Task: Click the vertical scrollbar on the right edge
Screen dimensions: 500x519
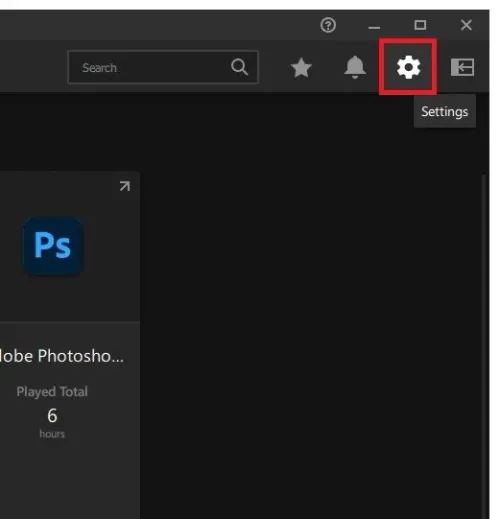Action: coord(484,345)
